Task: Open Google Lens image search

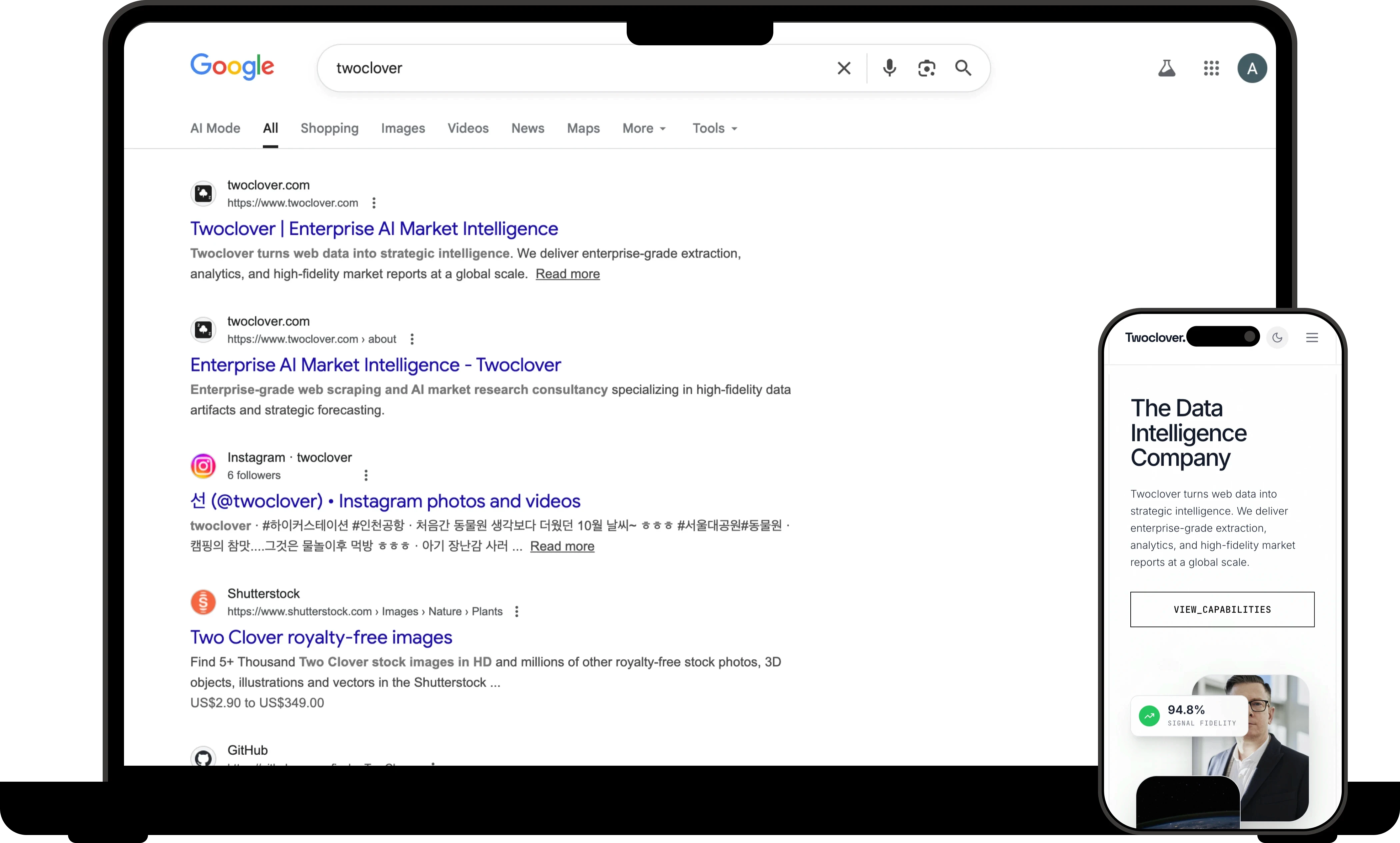Action: pos(926,68)
